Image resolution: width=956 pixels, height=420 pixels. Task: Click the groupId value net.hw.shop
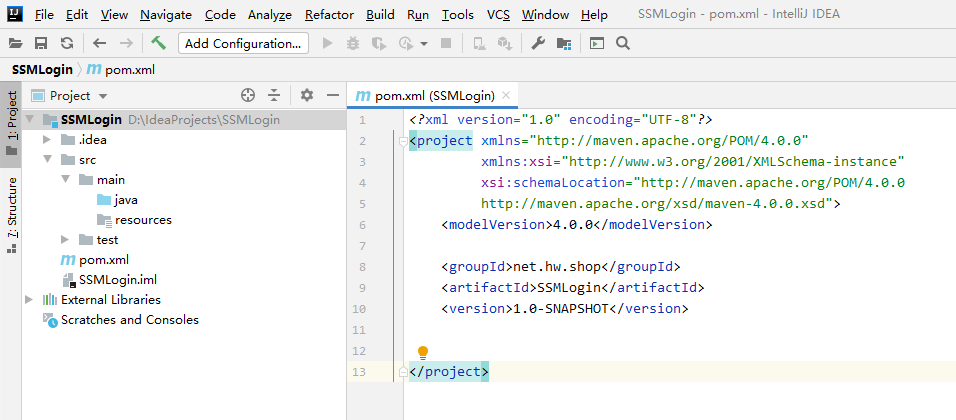558,267
